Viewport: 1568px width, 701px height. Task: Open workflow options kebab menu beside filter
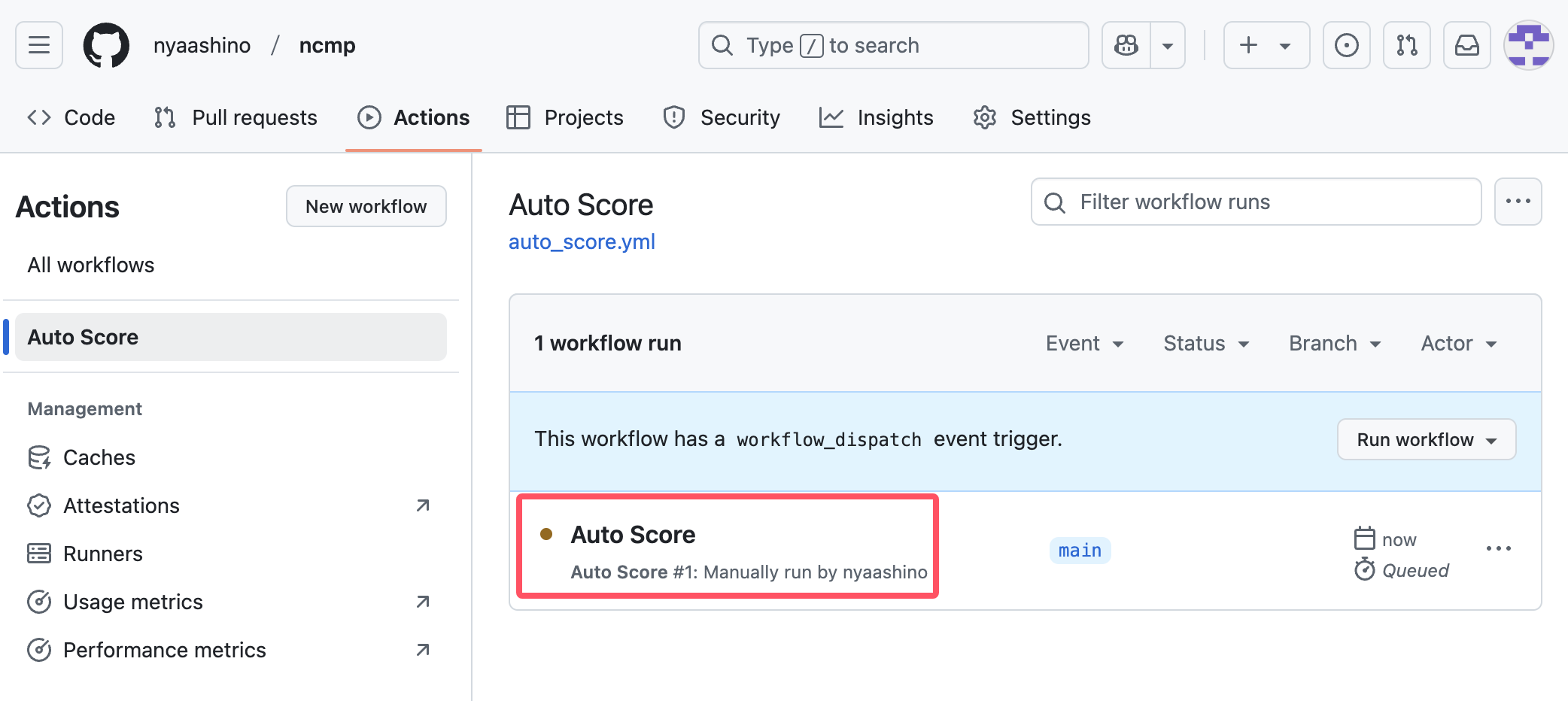(x=1518, y=202)
